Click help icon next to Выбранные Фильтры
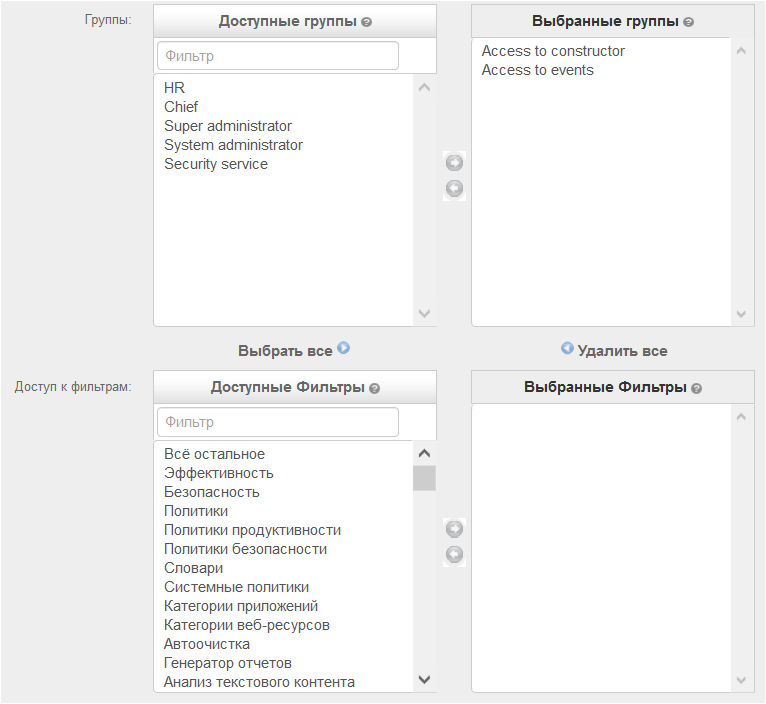This screenshot has width=766, height=704. 697,388
